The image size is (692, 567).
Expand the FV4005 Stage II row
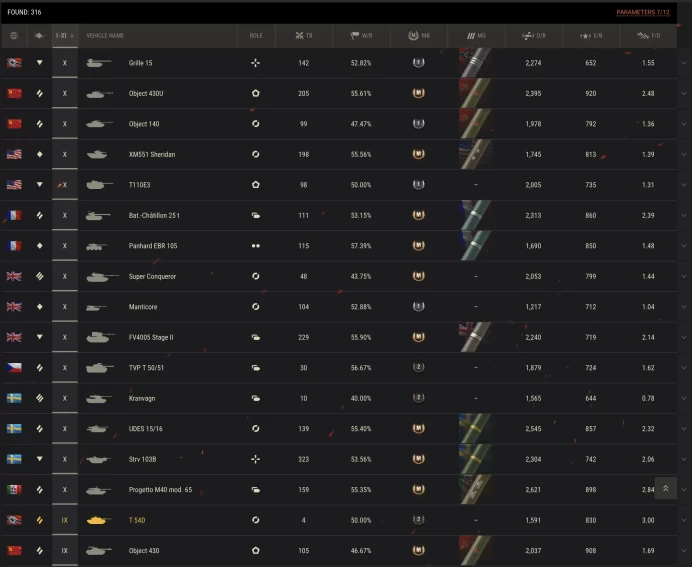point(684,337)
